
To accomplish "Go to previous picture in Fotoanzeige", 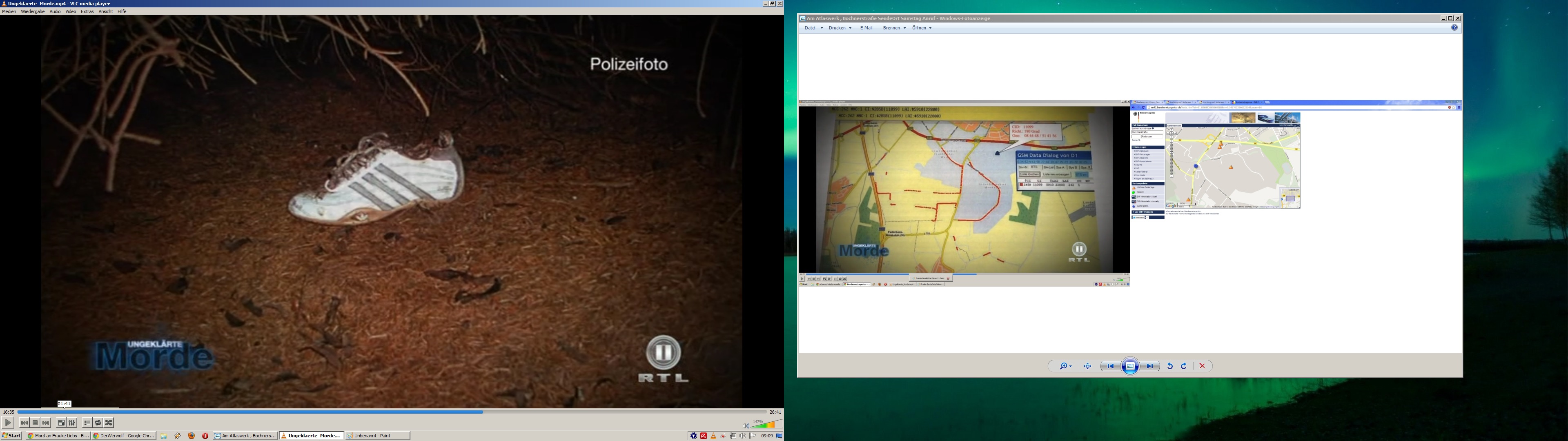I will [1111, 366].
